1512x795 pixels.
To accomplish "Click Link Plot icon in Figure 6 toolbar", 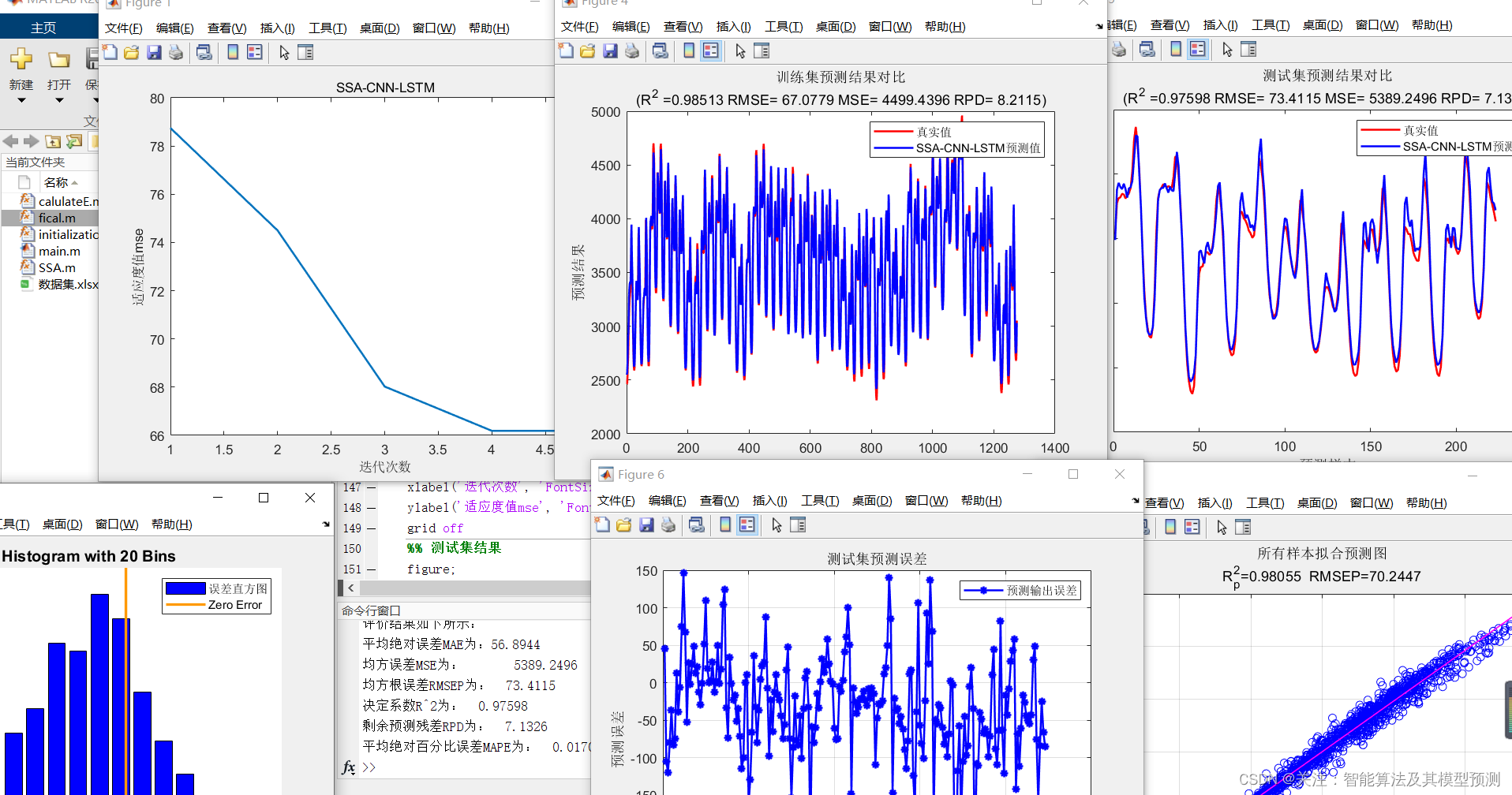I will click(697, 524).
